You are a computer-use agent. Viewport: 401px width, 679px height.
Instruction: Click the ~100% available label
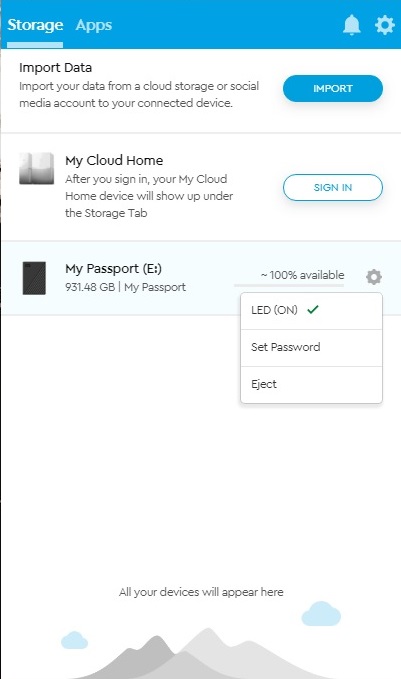click(x=302, y=275)
